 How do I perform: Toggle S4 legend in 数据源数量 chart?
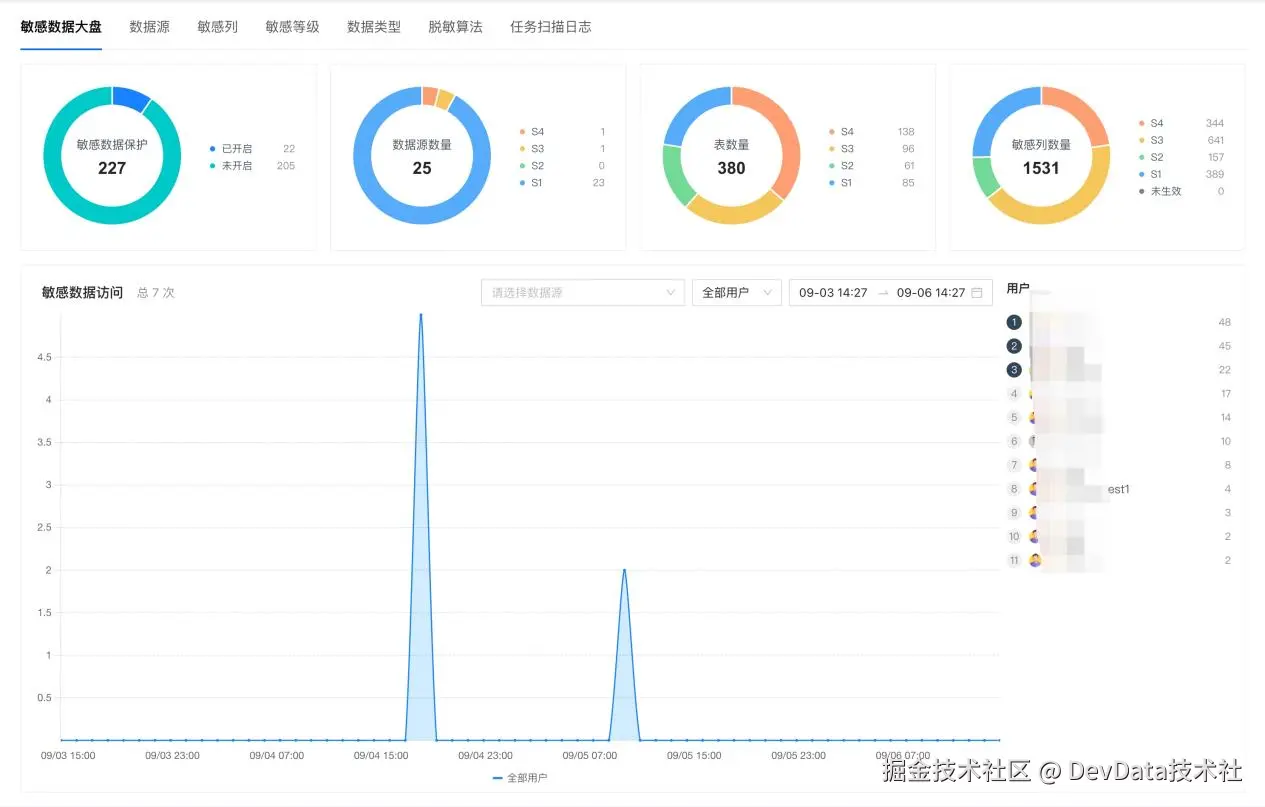532,132
